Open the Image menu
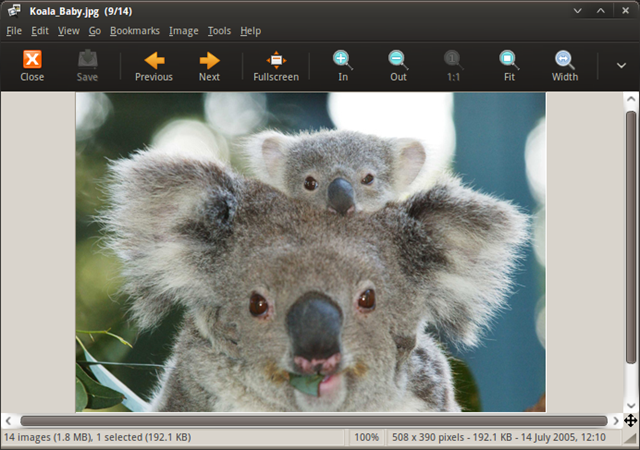The width and height of the screenshot is (640, 450). [x=184, y=31]
